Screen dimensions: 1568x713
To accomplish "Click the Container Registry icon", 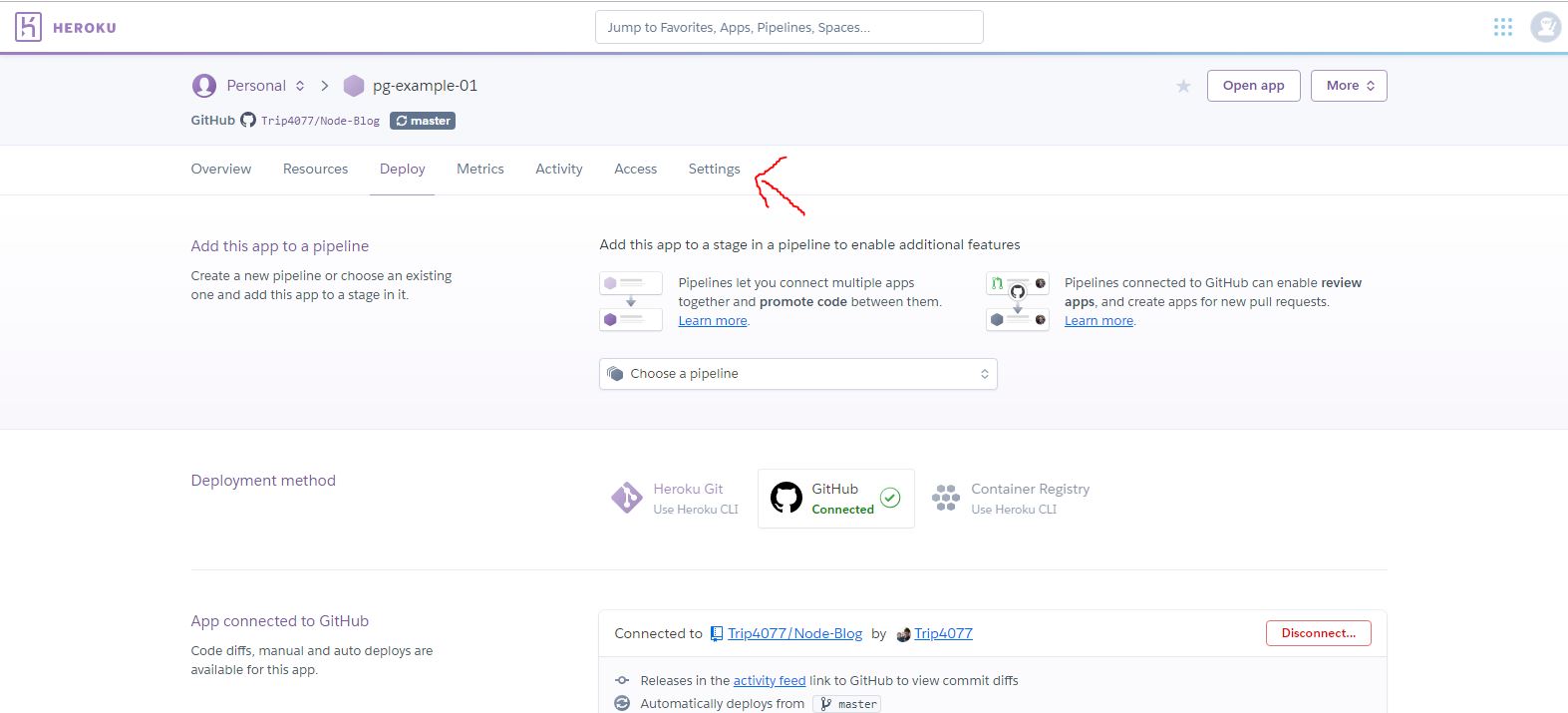I will (945, 497).
